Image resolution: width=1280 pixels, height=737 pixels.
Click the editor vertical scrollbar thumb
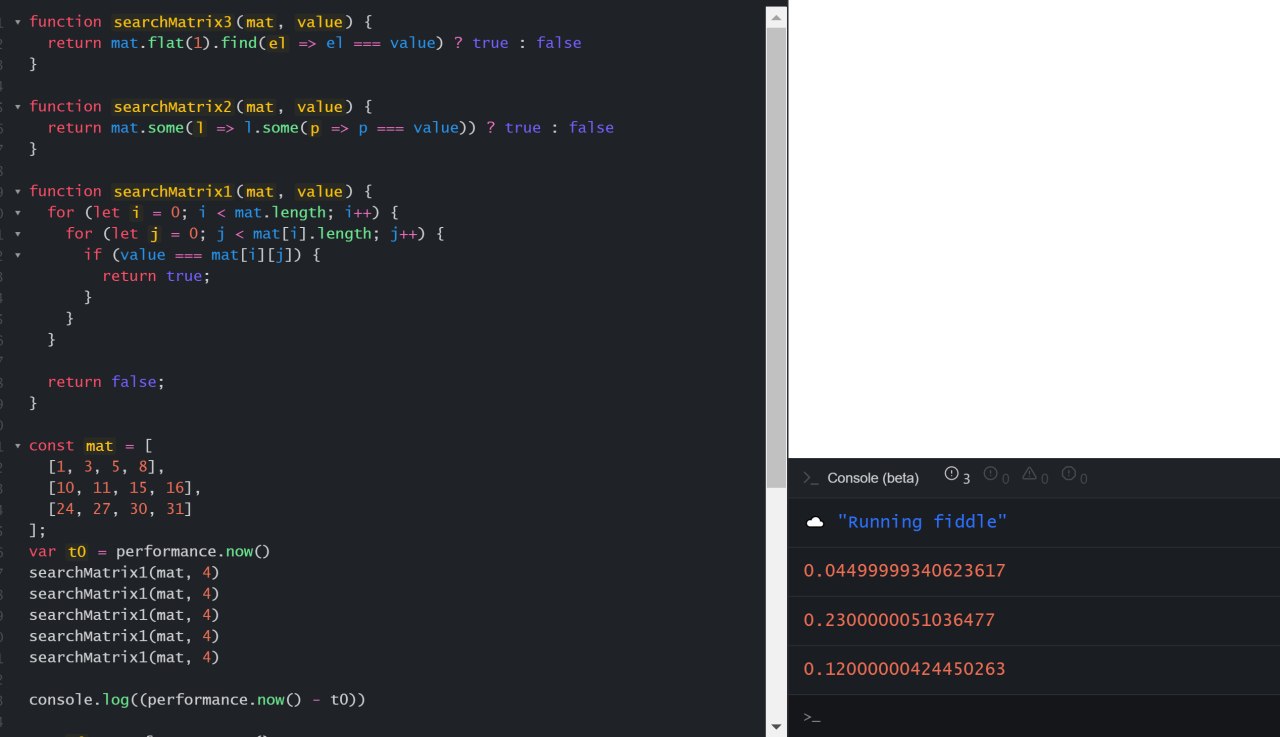pos(777,258)
